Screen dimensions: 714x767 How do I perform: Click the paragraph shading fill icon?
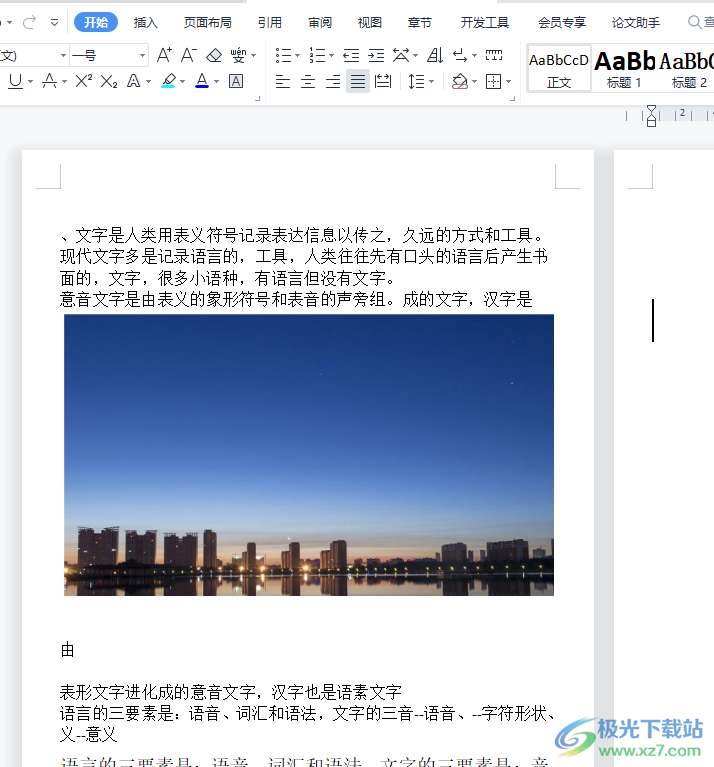[460, 81]
